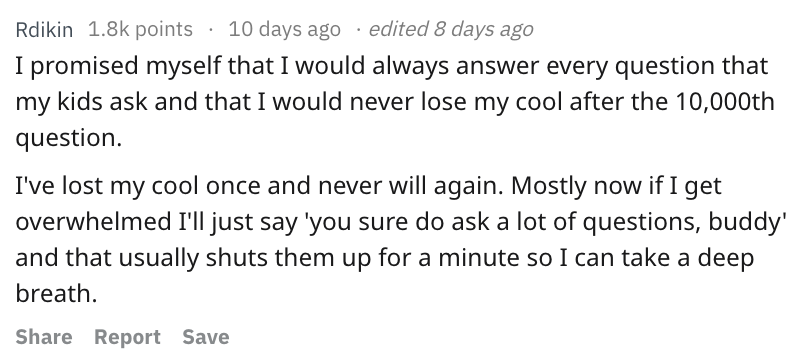This screenshot has height=363, width=801.
Task: Click the separator dot after the points
Action: pos(210,30)
